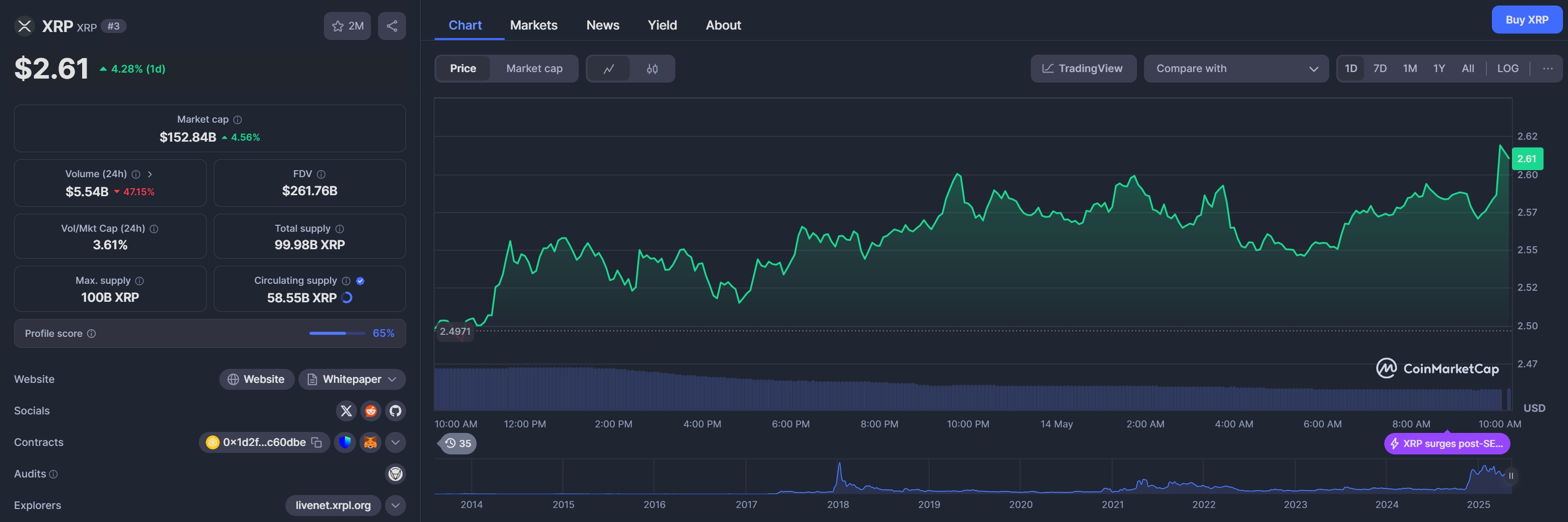Expand the Whitepaper dropdown
Viewport: 1568px width, 522px height.
tap(393, 380)
